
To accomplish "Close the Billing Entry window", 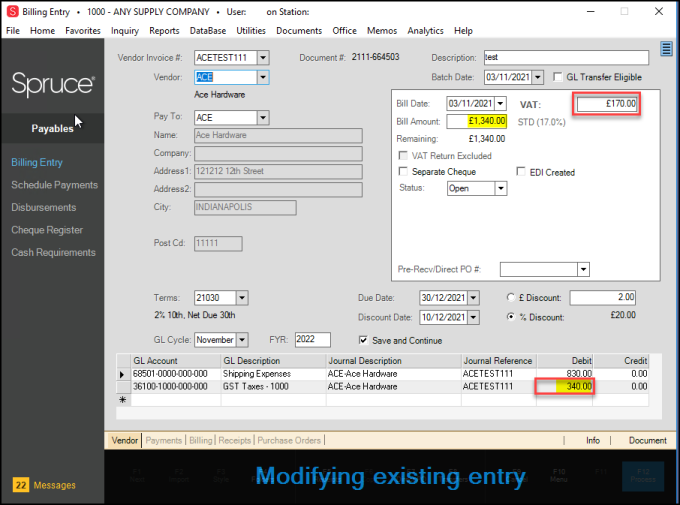I will (659, 11).
